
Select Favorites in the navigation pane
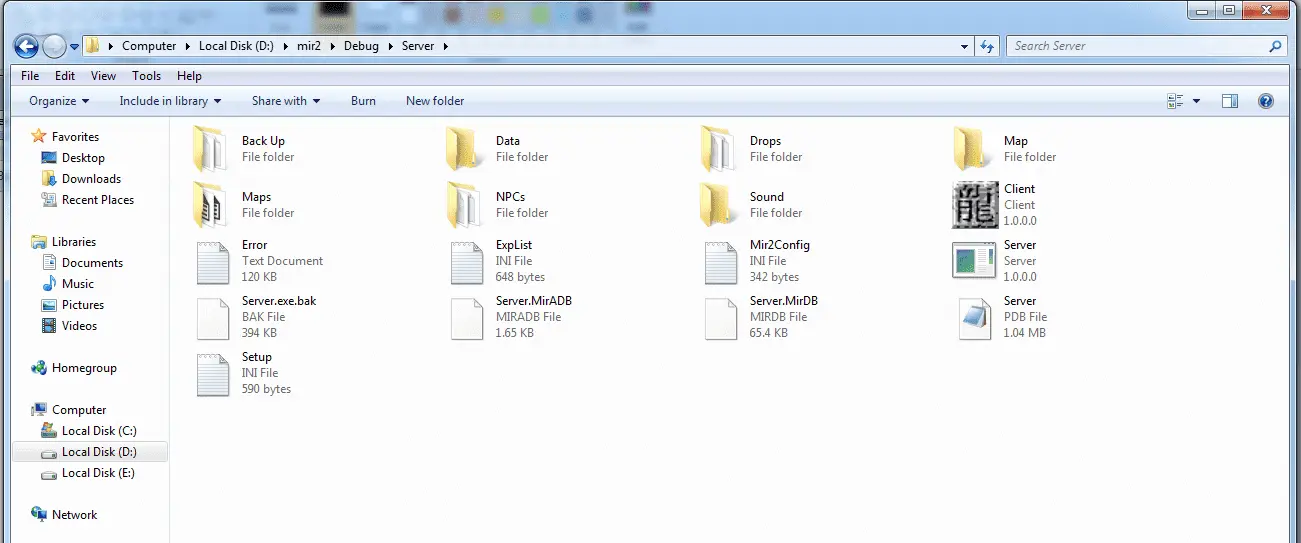point(75,137)
